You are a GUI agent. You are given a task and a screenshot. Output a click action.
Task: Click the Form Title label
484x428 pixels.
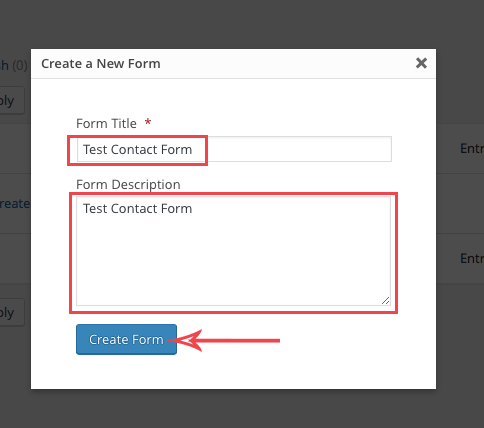[x=106, y=124]
